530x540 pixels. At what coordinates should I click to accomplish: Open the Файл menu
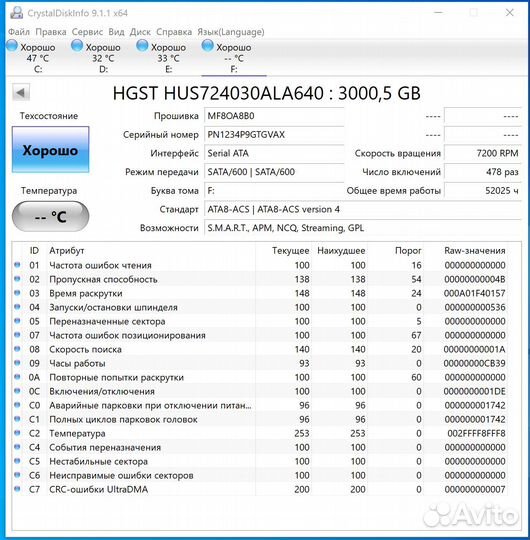pos(19,32)
